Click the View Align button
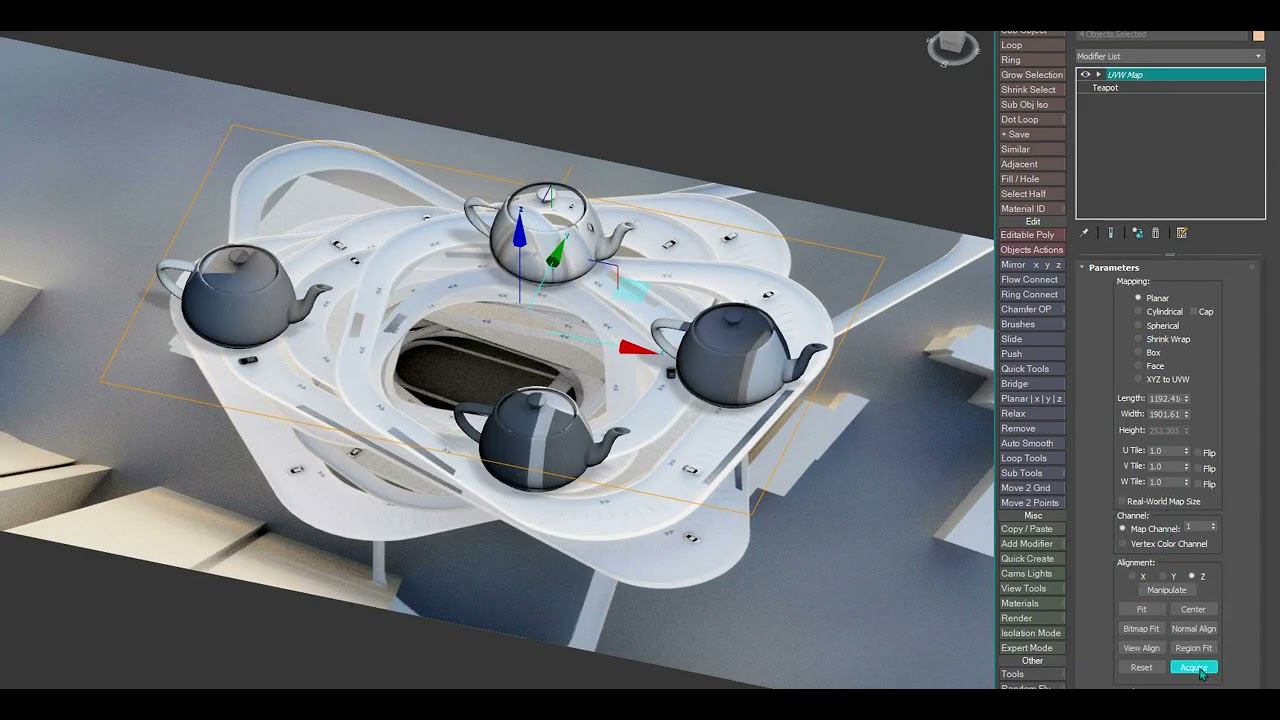This screenshot has width=1280, height=720. [x=1141, y=648]
